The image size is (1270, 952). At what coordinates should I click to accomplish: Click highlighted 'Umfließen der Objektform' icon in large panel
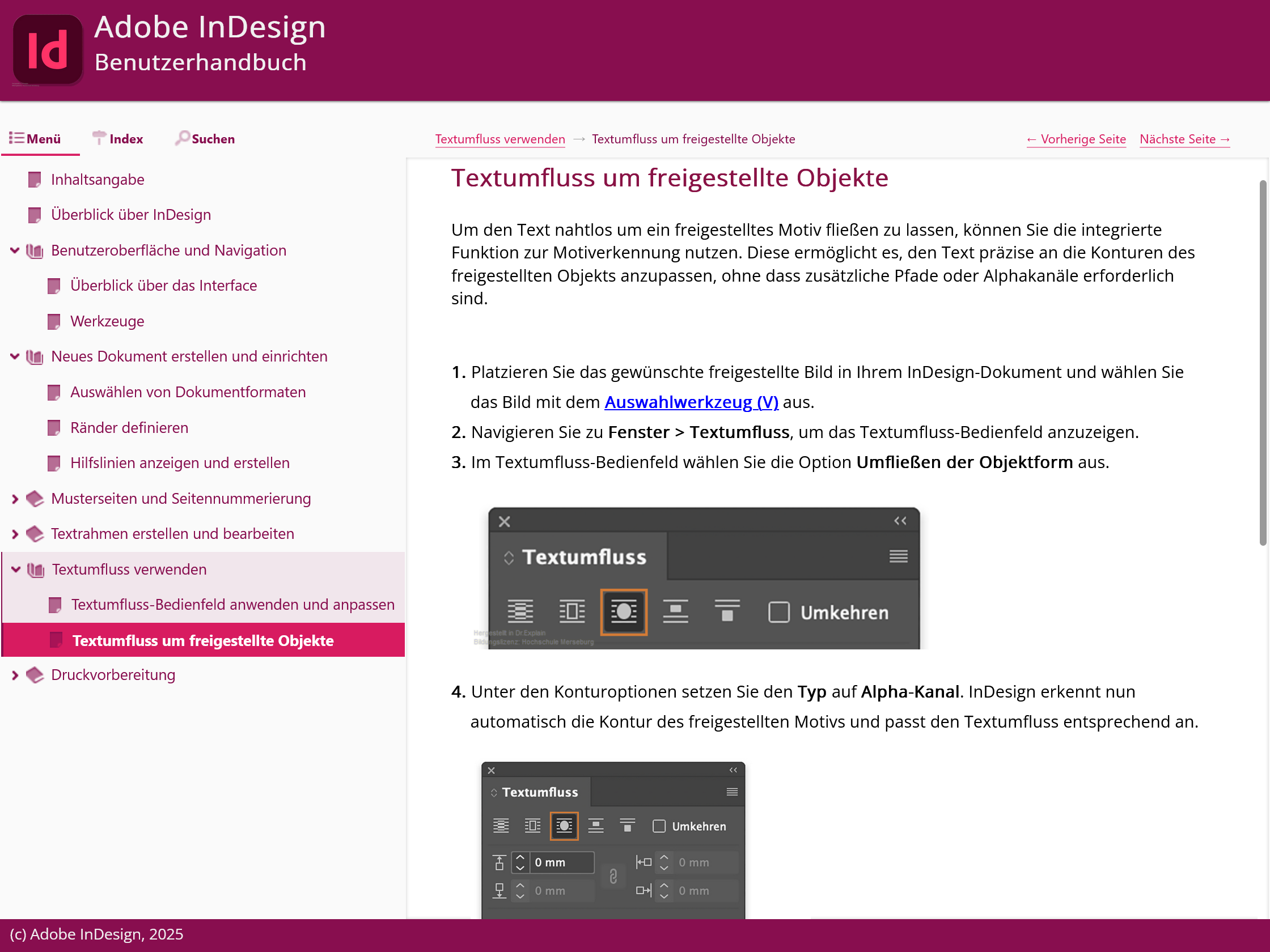(x=624, y=611)
